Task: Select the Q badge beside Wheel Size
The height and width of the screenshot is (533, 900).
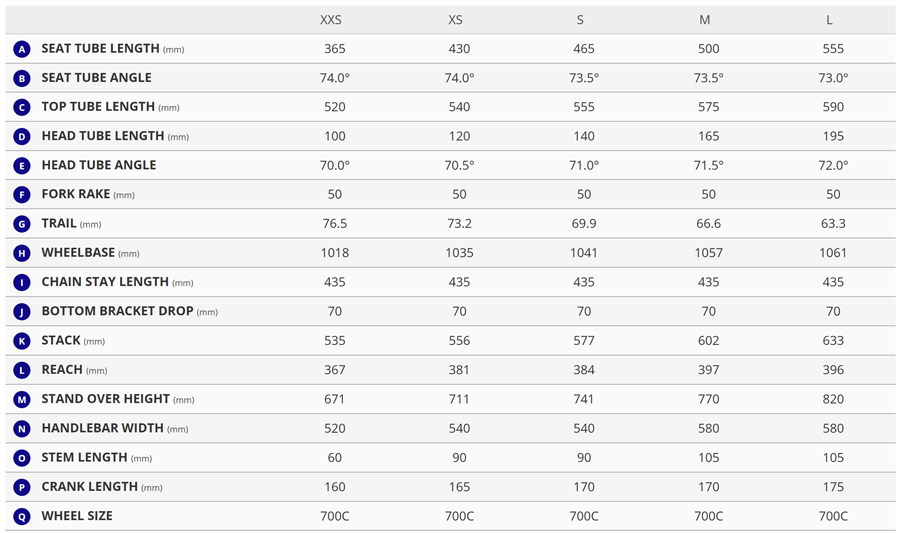Action: click(x=22, y=516)
